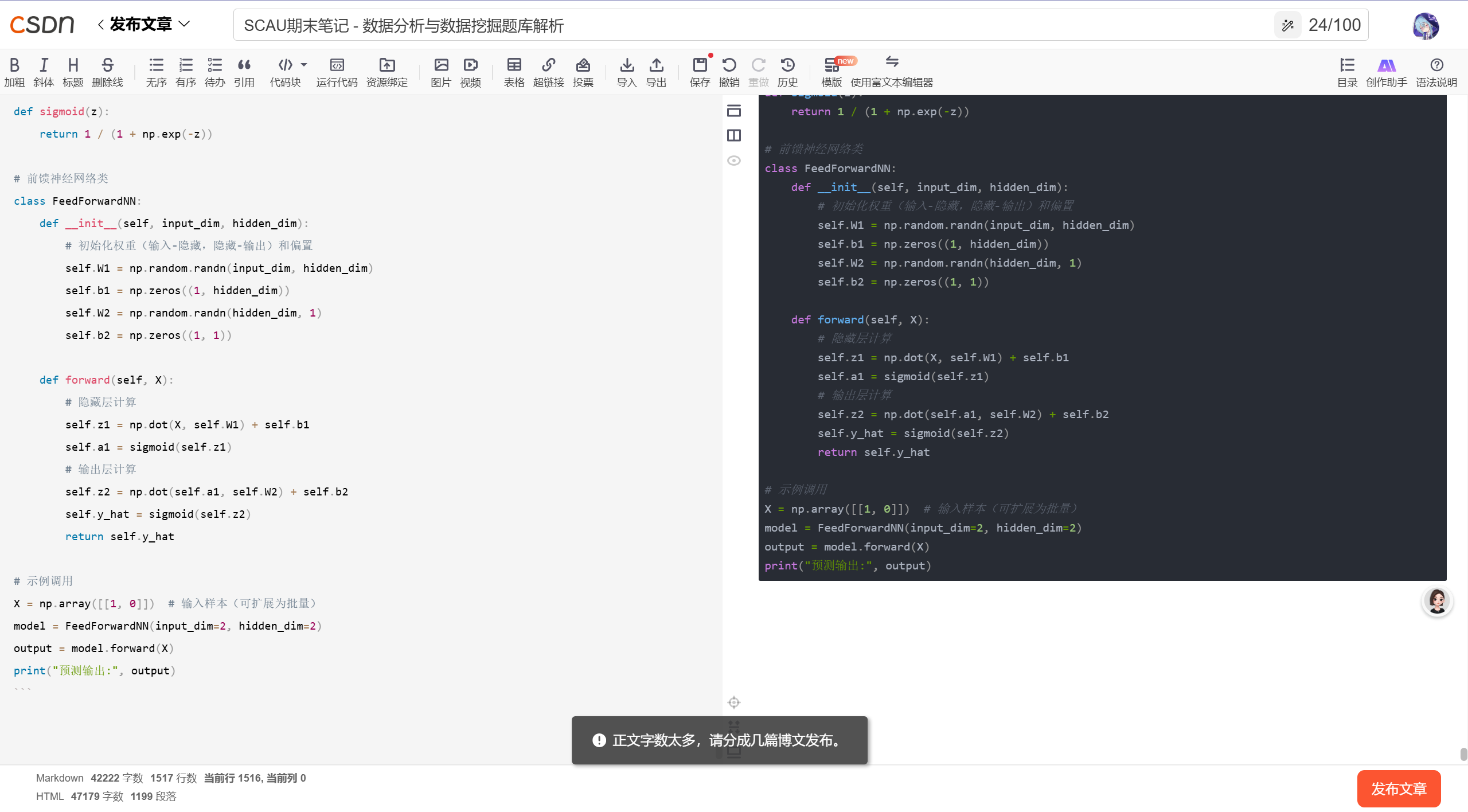Expand the 发布文章 dropdown chevron
Image resolution: width=1468 pixels, height=812 pixels.
pyautogui.click(x=184, y=24)
